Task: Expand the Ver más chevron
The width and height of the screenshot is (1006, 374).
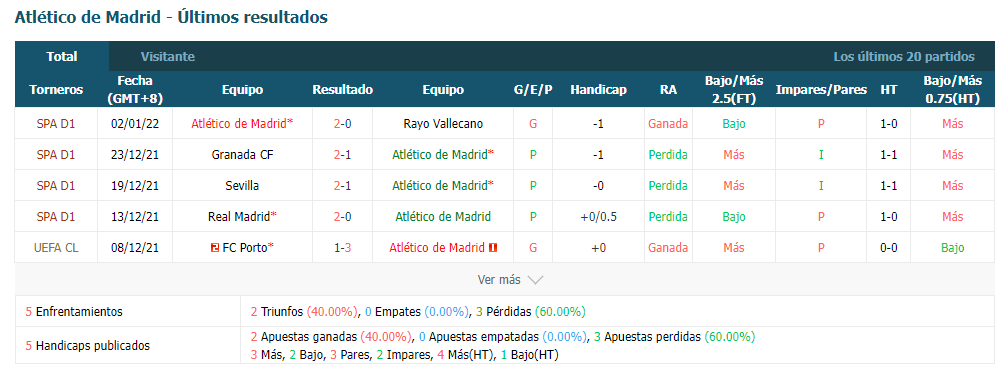Action: coord(535,280)
